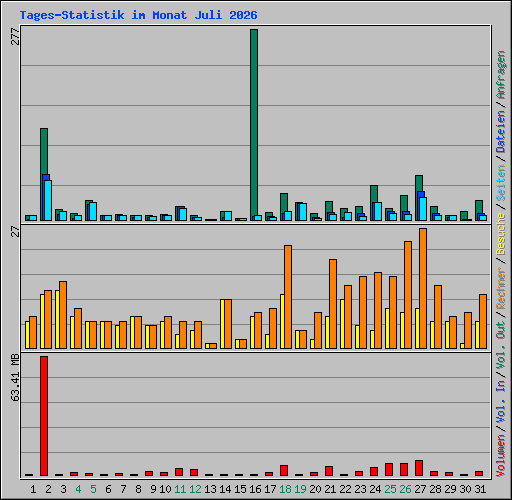Image resolution: width=512 pixels, height=500 pixels.
Task: Select the cyan Seiten bar on day 2
Action: [x=48, y=201]
